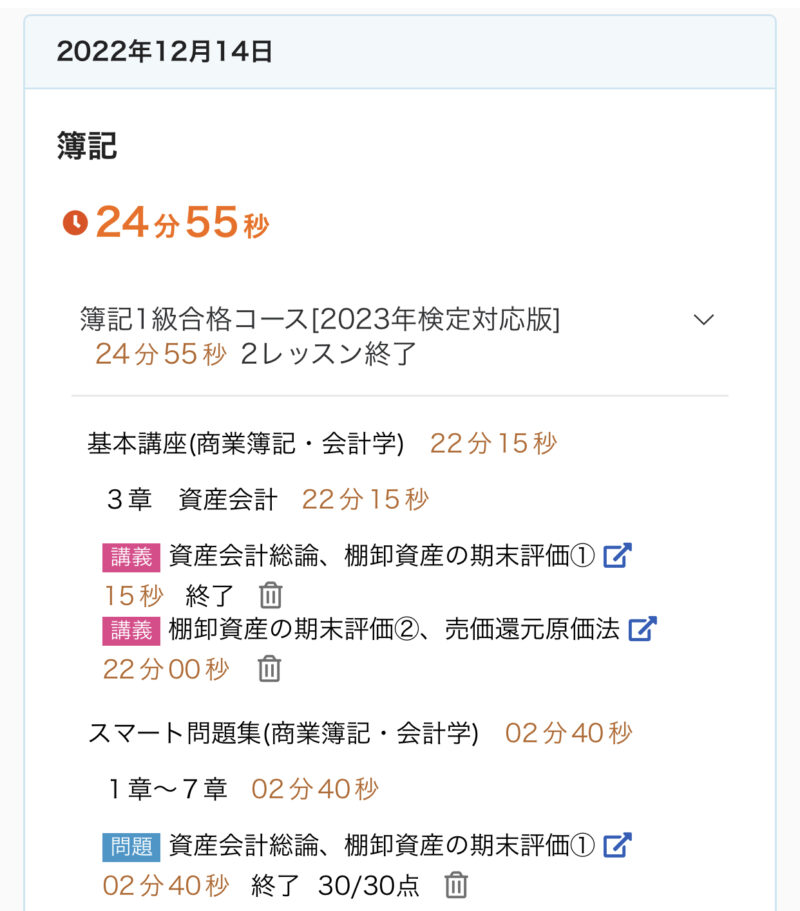Select the 3章 資産会計 chapter row
This screenshot has width=800, height=911.
point(192,500)
